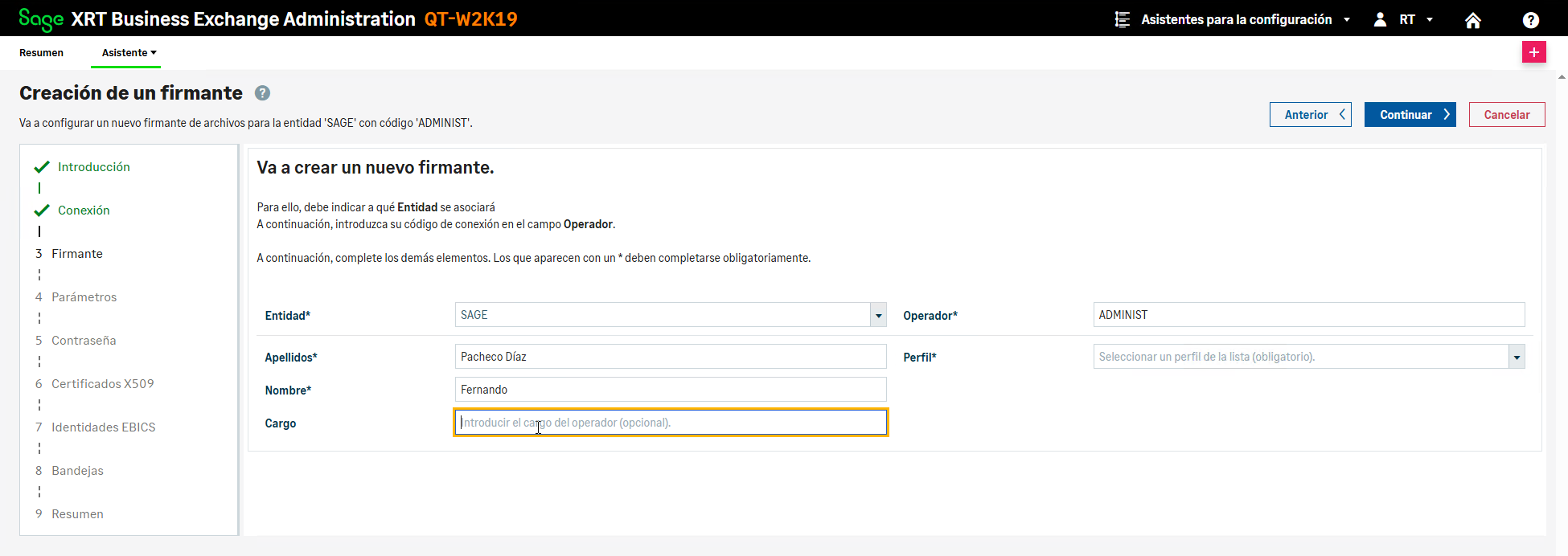Open the Asistente tab menu
The height and width of the screenshot is (556, 1568).
(129, 53)
